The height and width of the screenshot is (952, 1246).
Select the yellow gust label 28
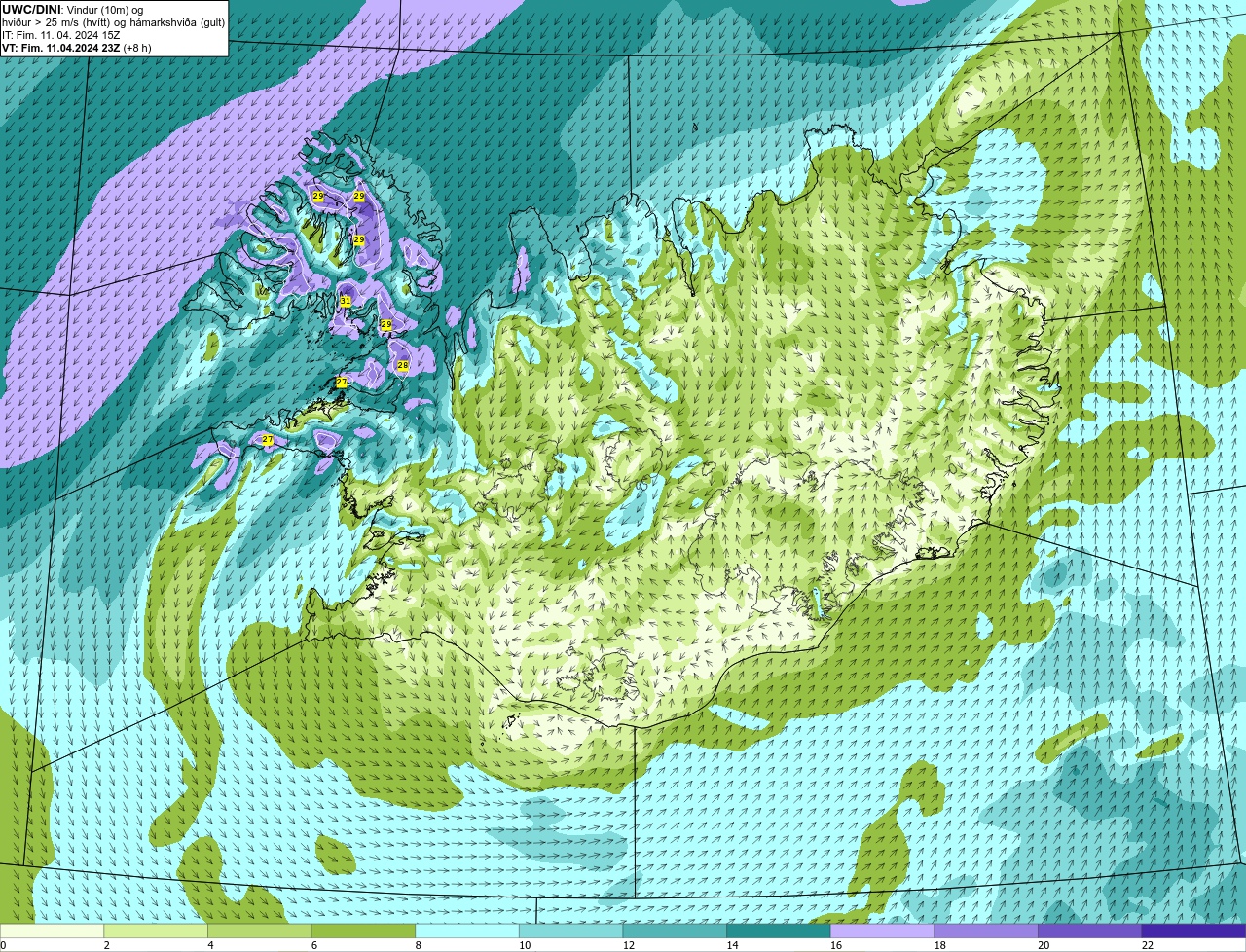(x=403, y=365)
